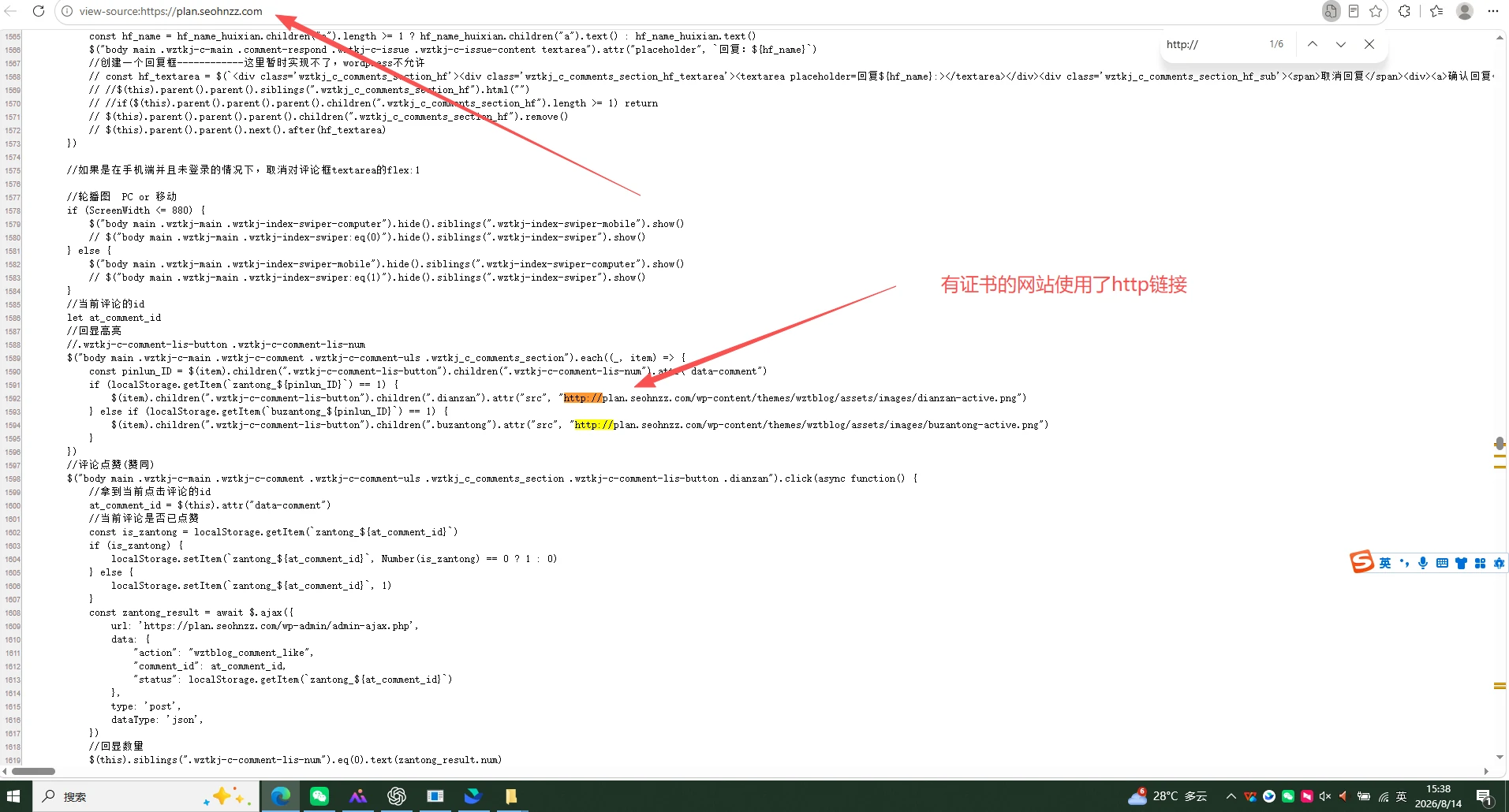The image size is (1509, 812).
Task: Open the Windows Start menu
Action: pyautogui.click(x=15, y=796)
